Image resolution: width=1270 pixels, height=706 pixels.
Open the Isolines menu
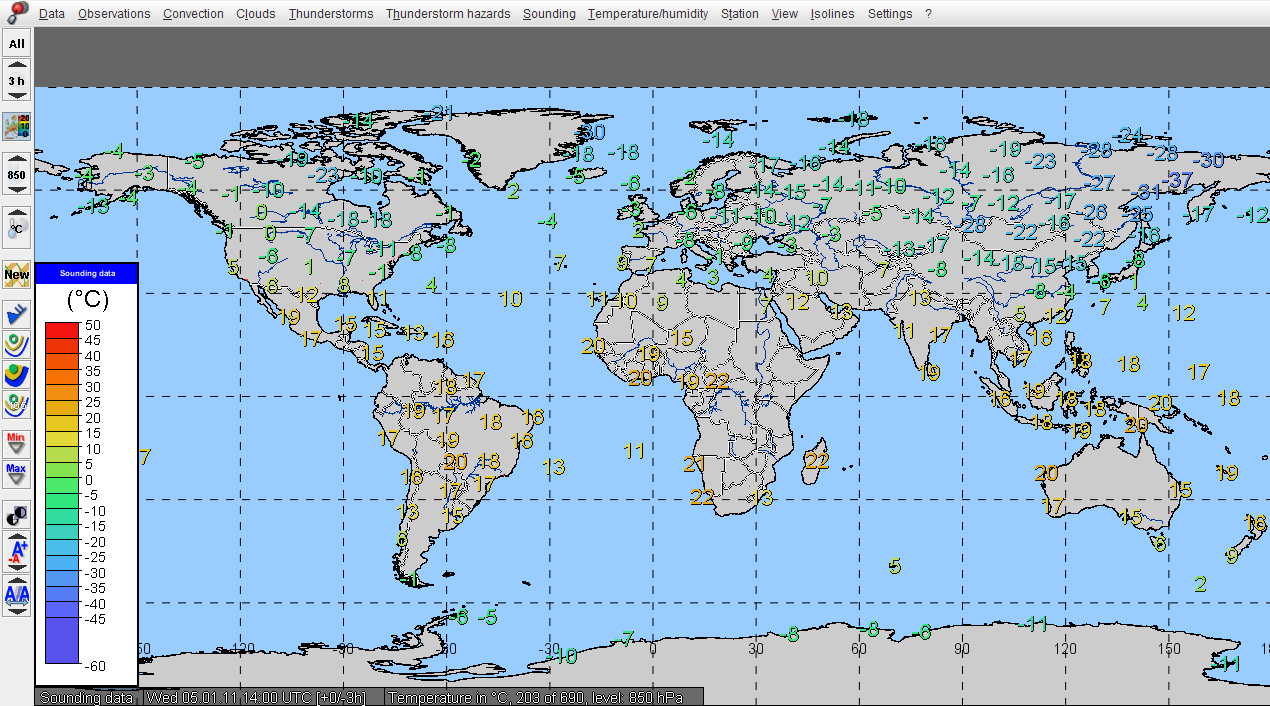[832, 13]
